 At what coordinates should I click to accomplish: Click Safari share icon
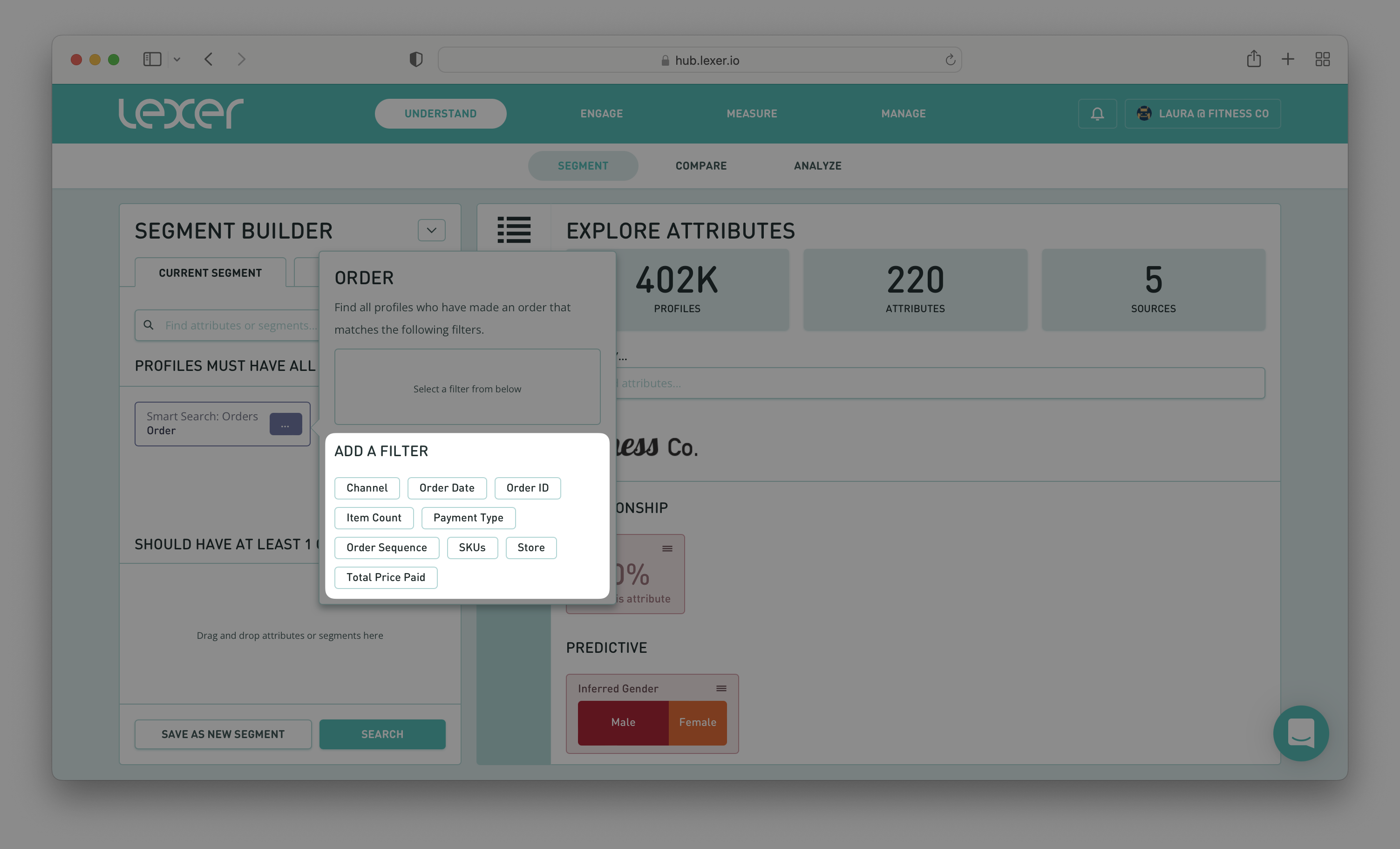tap(1253, 59)
